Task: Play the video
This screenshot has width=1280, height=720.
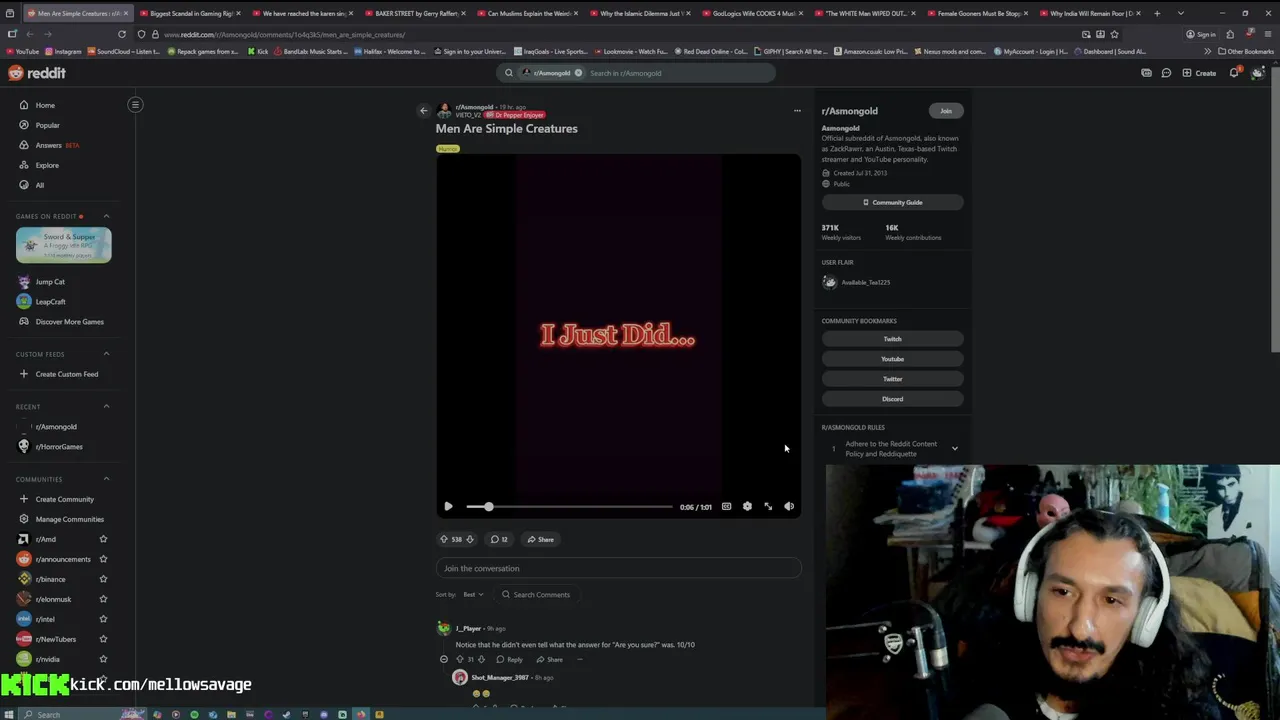Action: coord(448,507)
